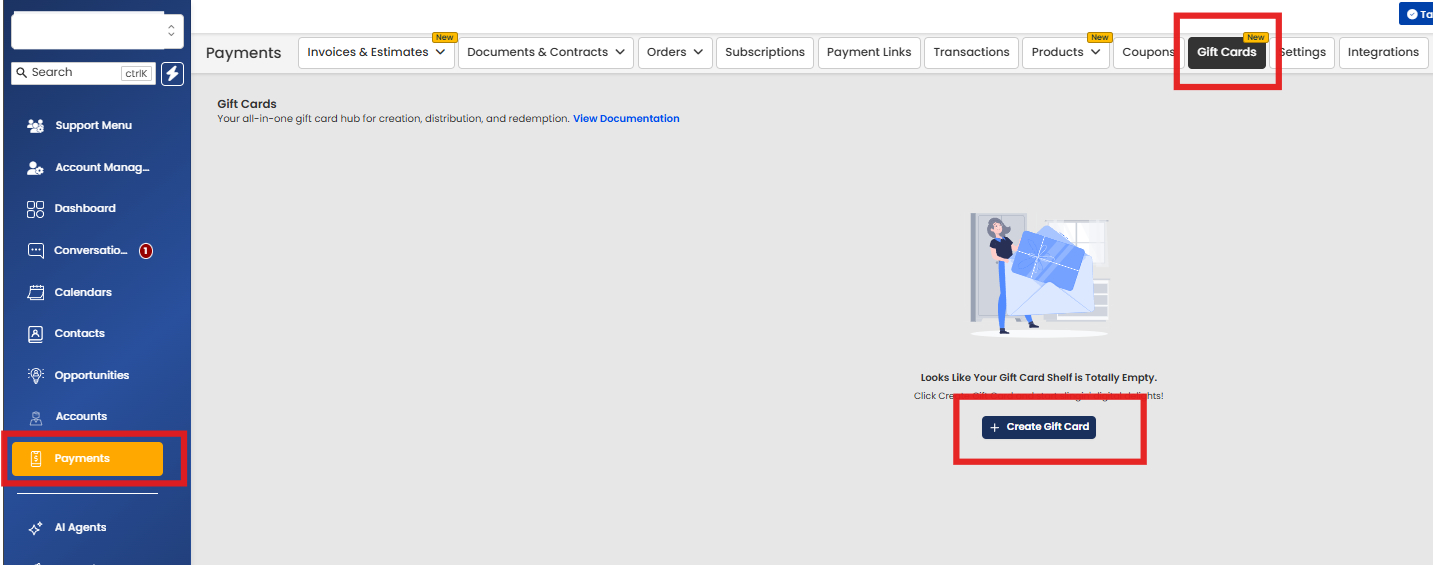Viewport: 1433px width, 565px height.
Task: Switch to the Coupons tab
Action: 1149,53
